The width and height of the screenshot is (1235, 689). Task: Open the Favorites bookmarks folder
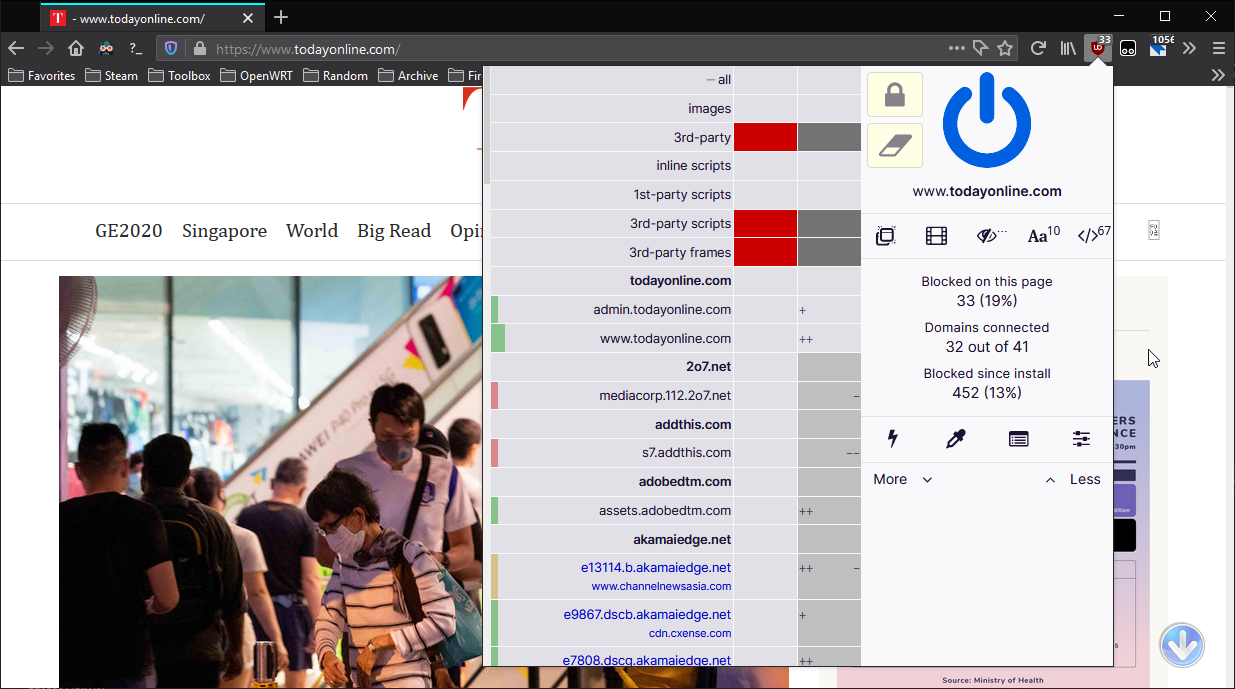coord(41,75)
